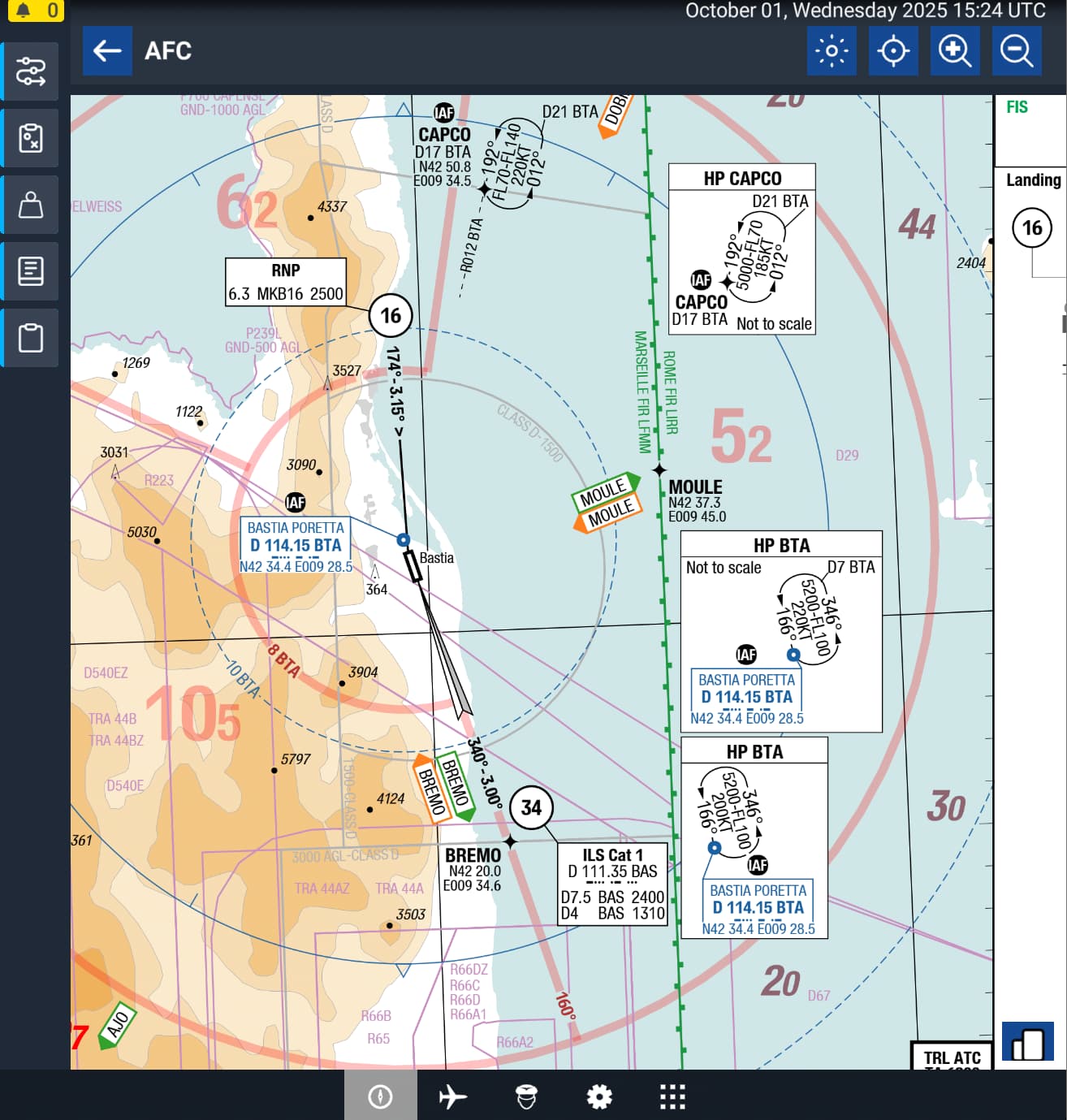
Task: Open the route planning sidebar icon
Action: coord(31,72)
